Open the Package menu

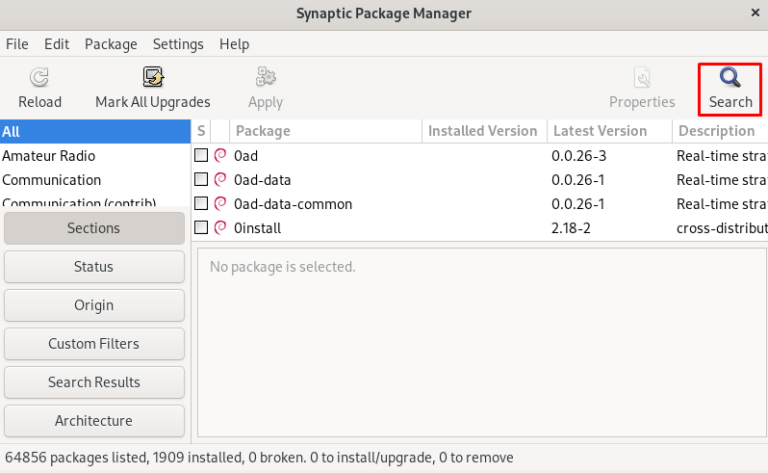[111, 44]
